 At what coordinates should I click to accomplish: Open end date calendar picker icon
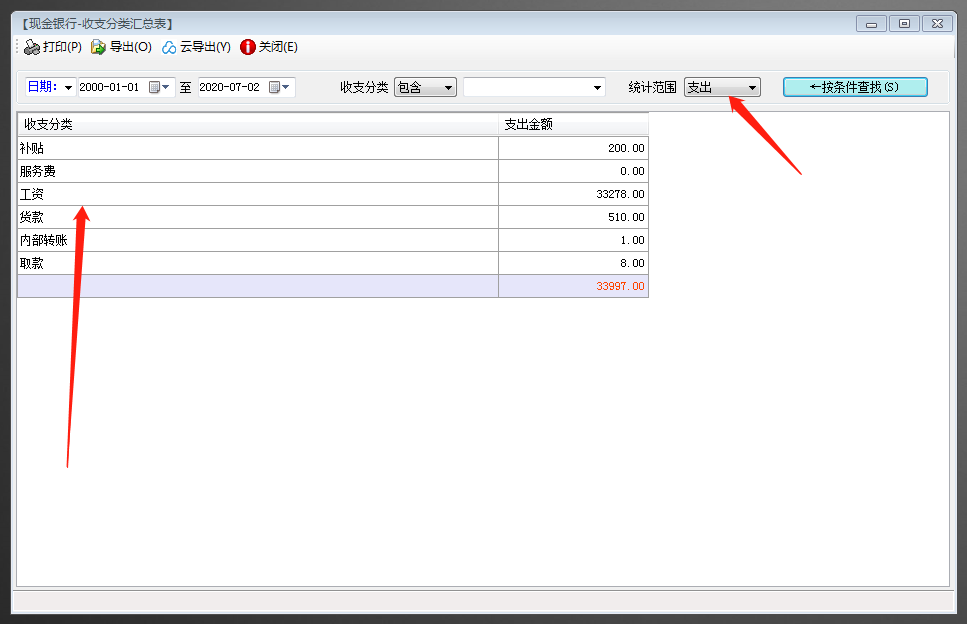(x=275, y=88)
